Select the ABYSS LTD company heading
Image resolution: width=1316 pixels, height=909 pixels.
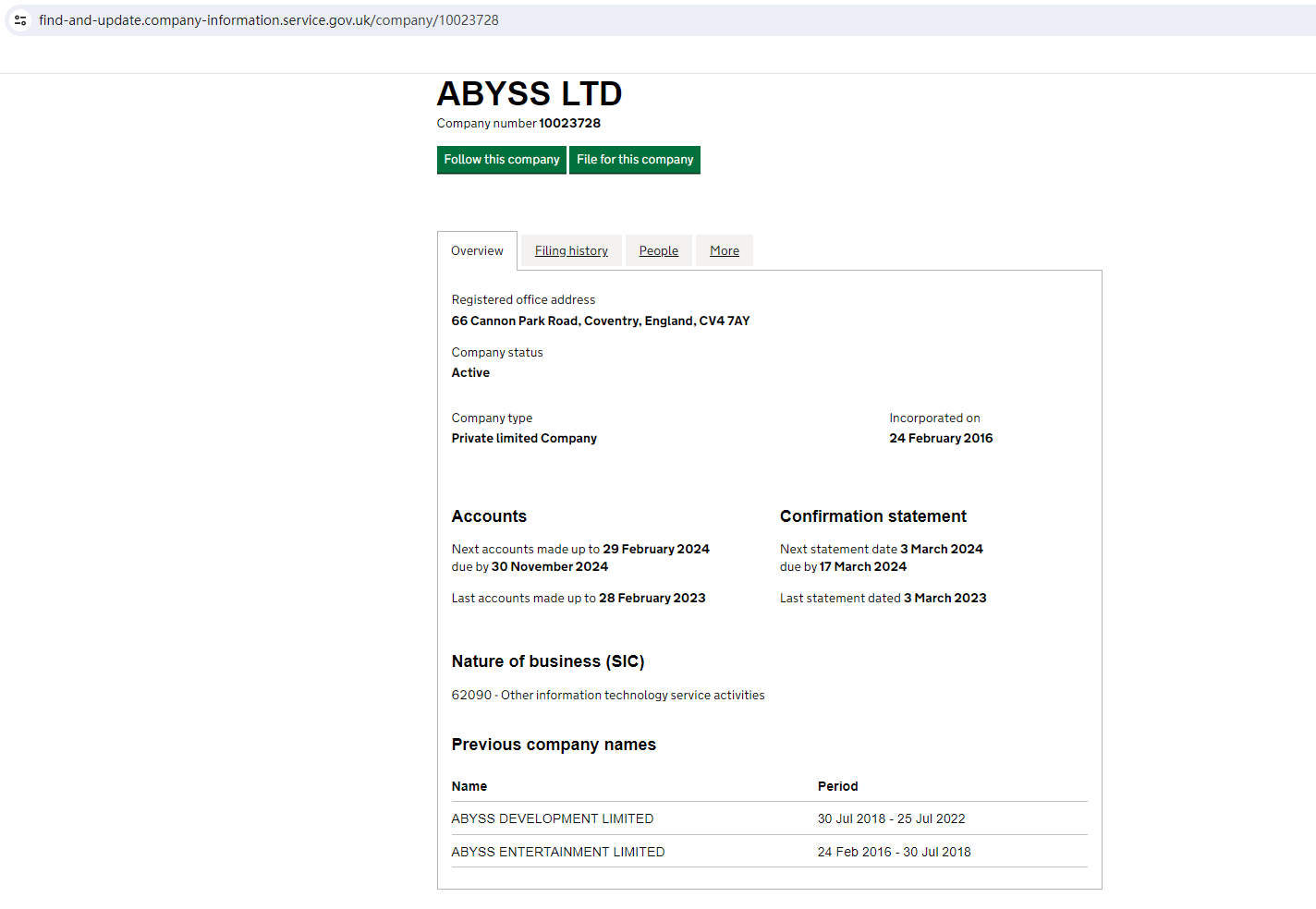click(x=530, y=93)
